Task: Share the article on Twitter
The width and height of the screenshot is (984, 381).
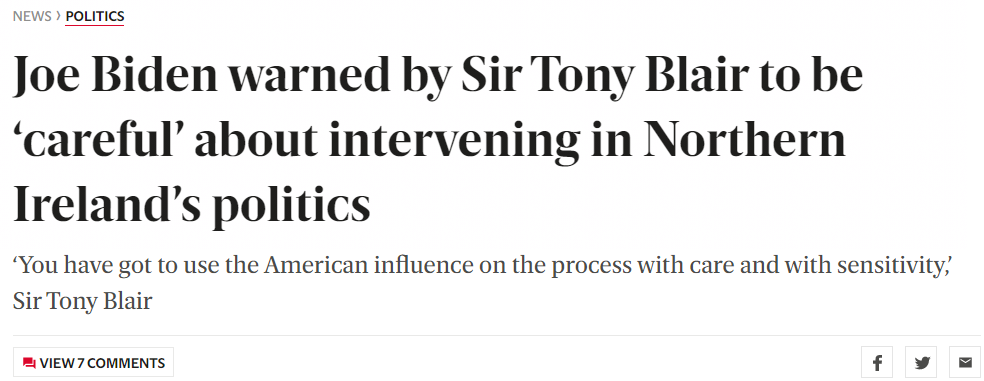Action: (x=921, y=362)
